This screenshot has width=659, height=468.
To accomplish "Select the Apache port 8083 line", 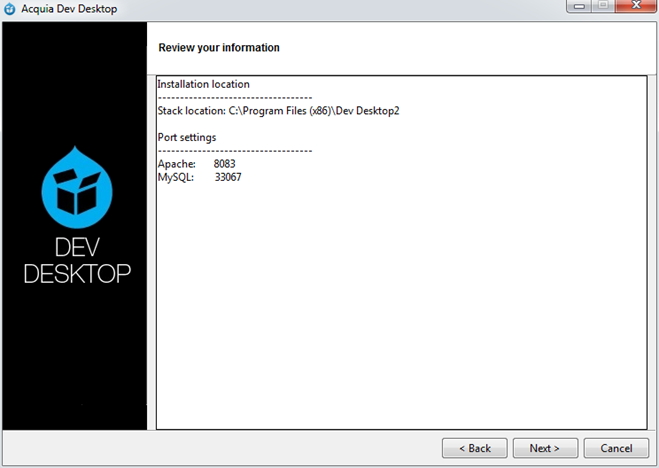I will click(x=196, y=164).
